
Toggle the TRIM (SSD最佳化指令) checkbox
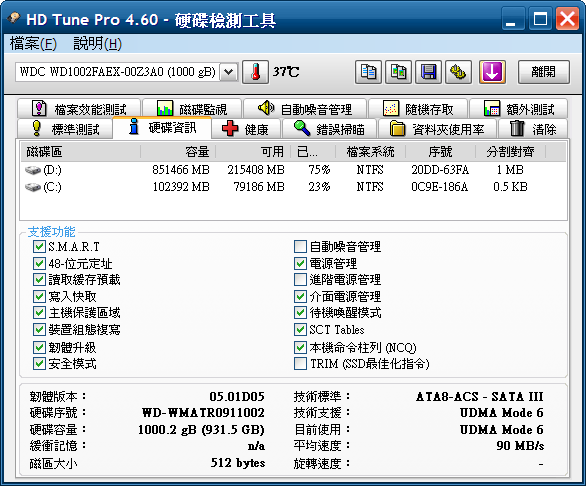coord(300,363)
